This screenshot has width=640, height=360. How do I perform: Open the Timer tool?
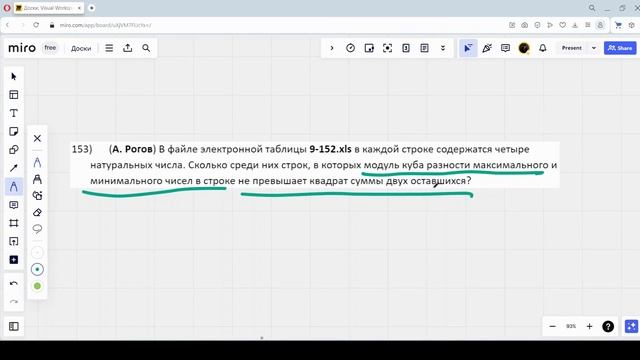click(x=350, y=48)
